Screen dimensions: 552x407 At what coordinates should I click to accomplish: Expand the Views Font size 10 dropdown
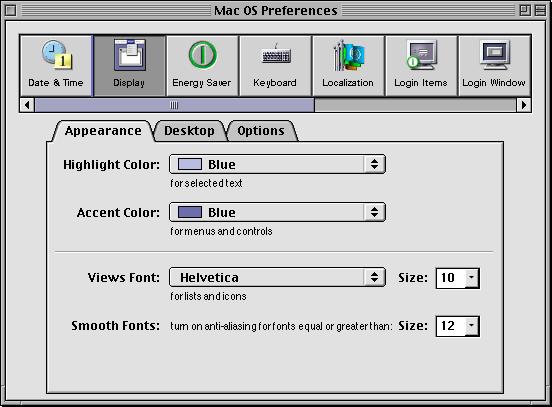click(x=458, y=278)
